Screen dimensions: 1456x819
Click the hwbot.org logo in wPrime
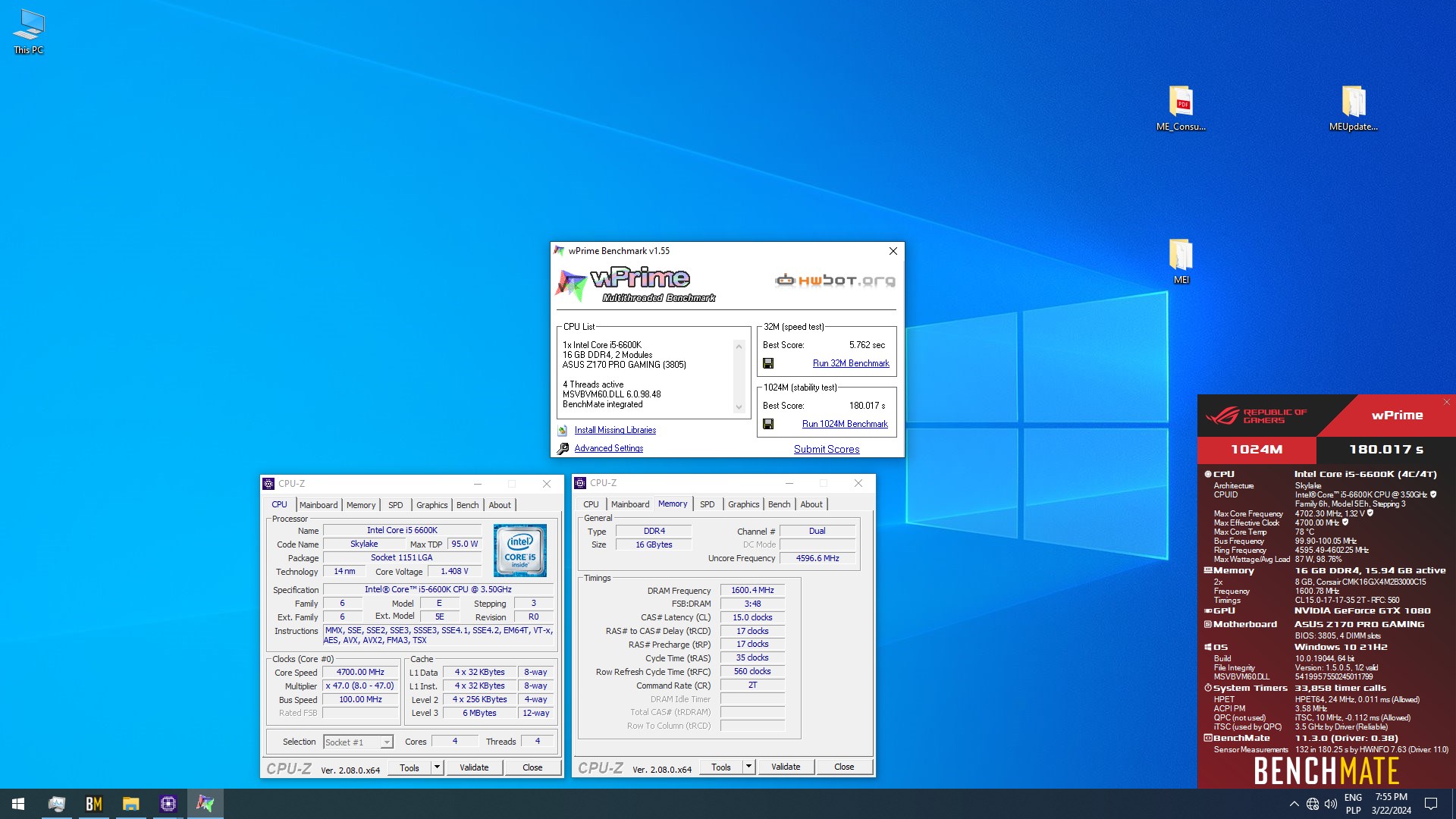click(x=835, y=281)
